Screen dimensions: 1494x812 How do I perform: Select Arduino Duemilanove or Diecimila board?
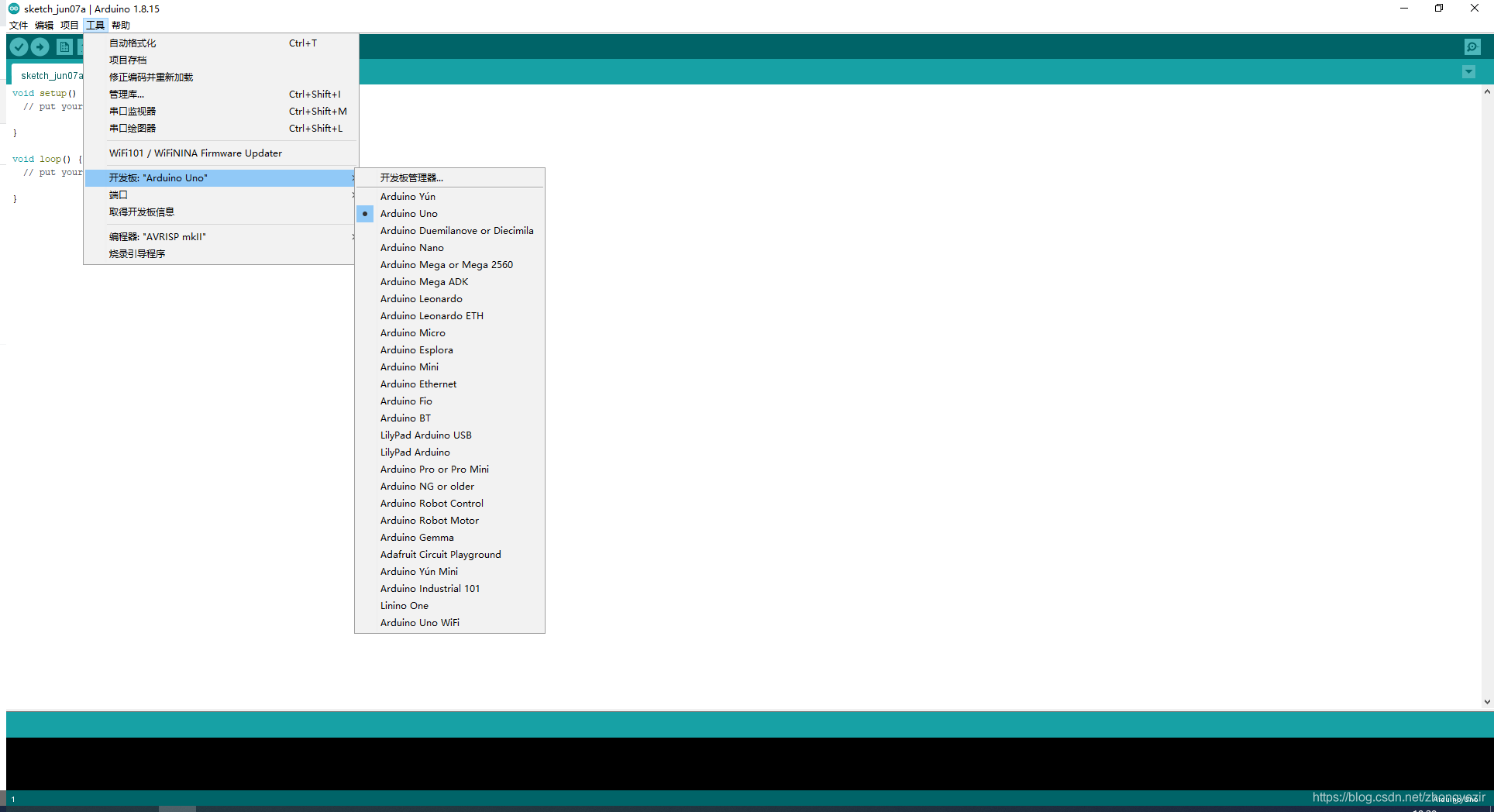pos(449,230)
